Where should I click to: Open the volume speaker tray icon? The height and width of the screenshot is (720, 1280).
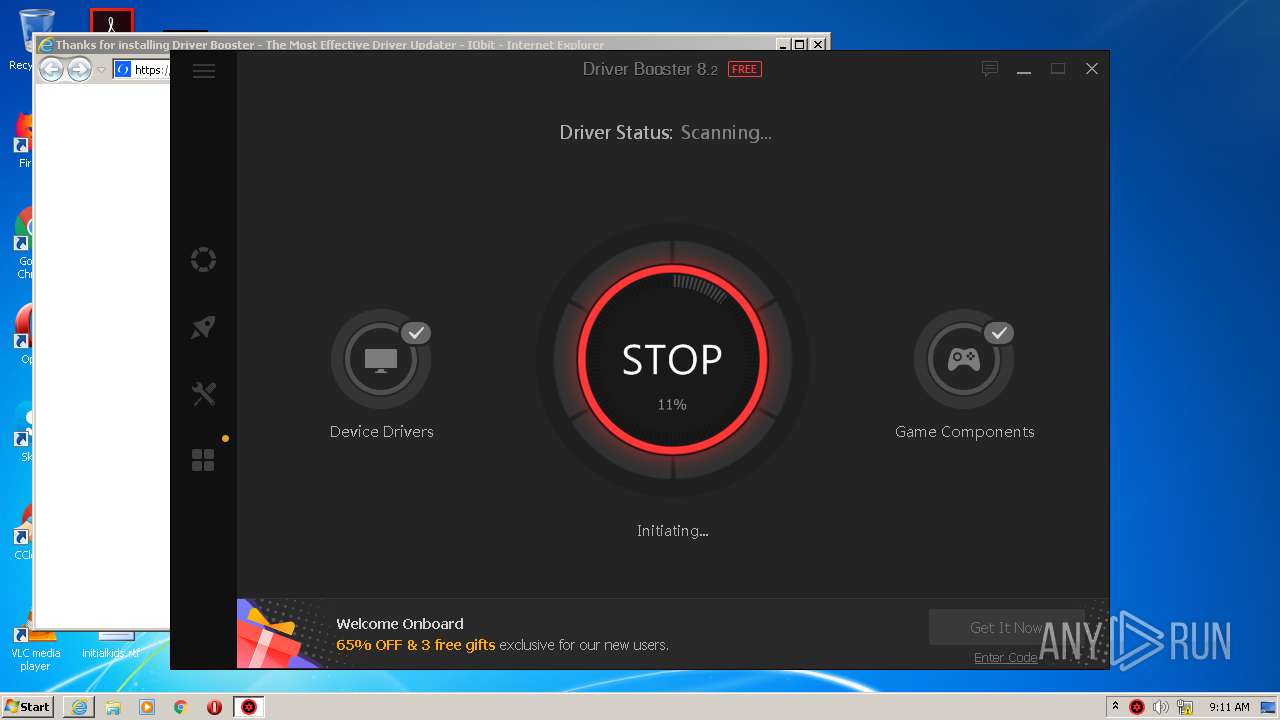tap(1161, 707)
